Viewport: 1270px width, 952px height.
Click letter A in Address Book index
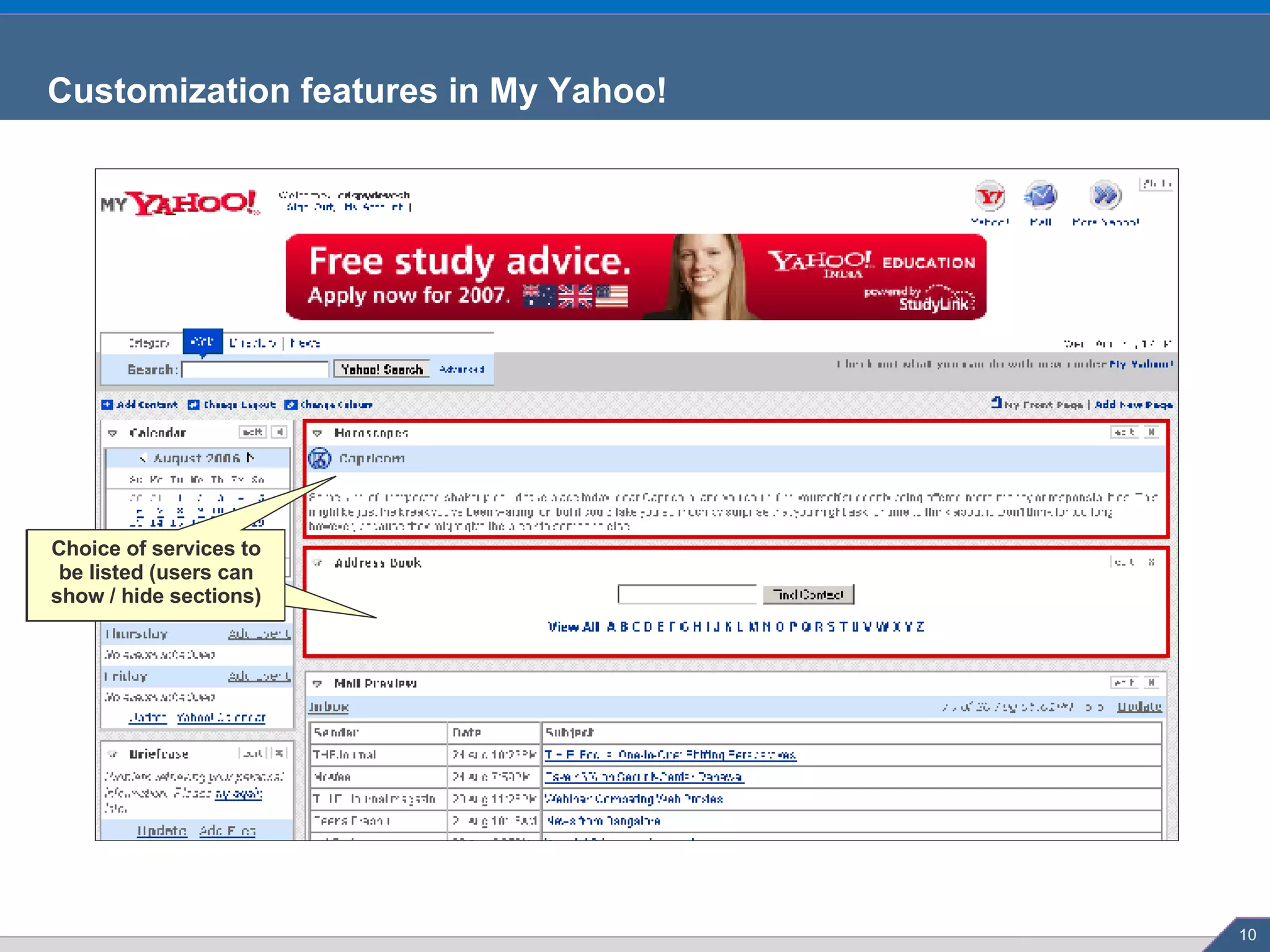pyautogui.click(x=611, y=627)
